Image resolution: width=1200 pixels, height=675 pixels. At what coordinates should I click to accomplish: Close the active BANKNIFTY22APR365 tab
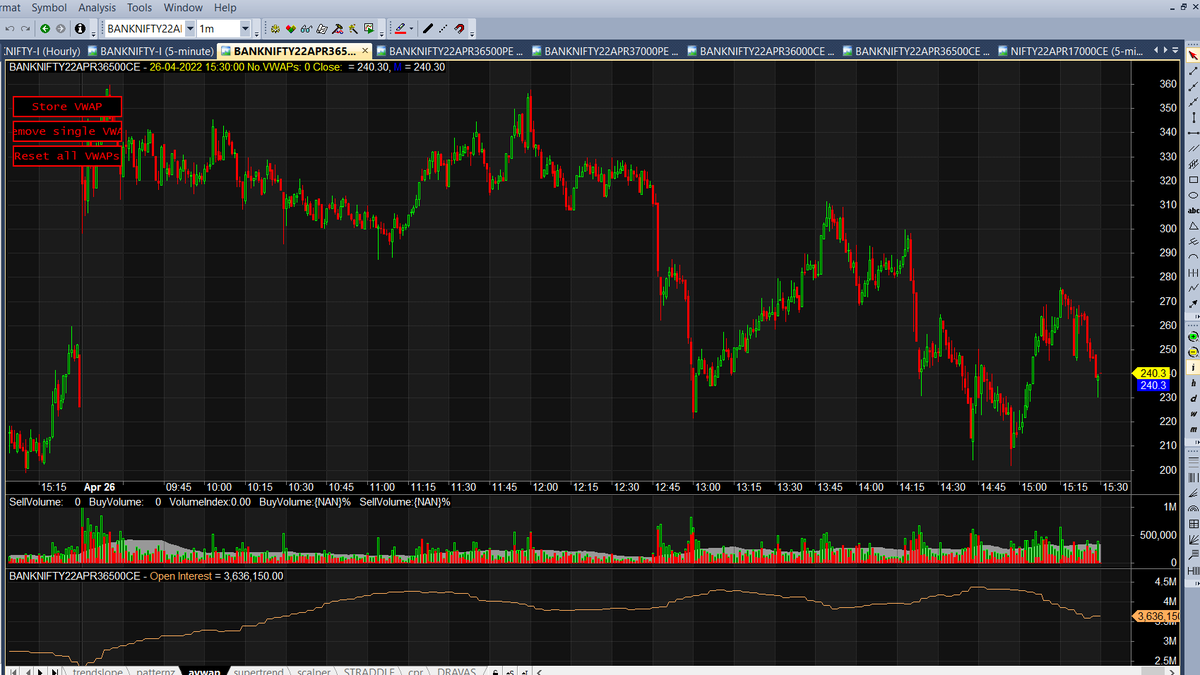coord(364,50)
